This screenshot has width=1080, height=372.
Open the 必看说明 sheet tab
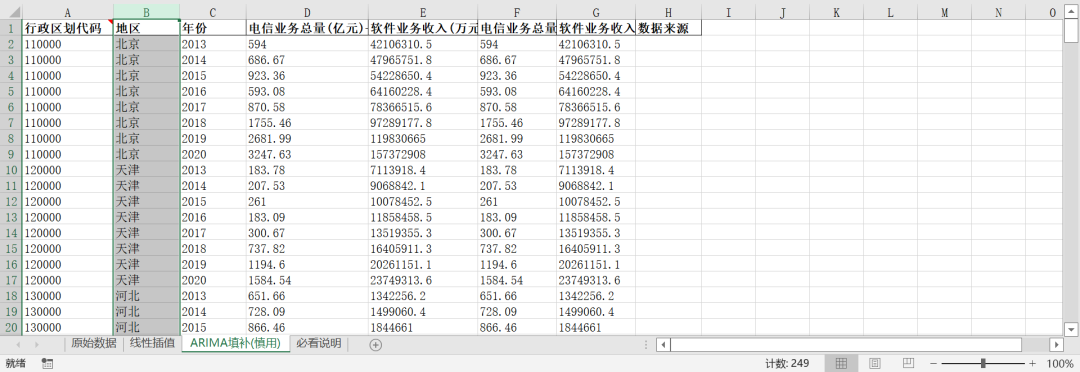click(x=319, y=344)
